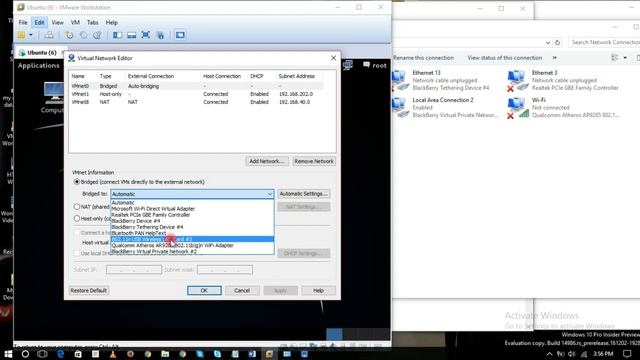The width and height of the screenshot is (640, 360).
Task: Open the power options dropdown arrow
Action: (31, 35)
